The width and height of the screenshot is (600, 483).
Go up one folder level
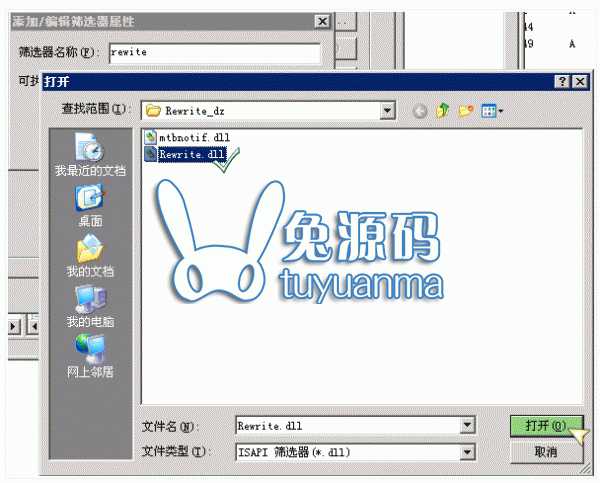point(442,111)
